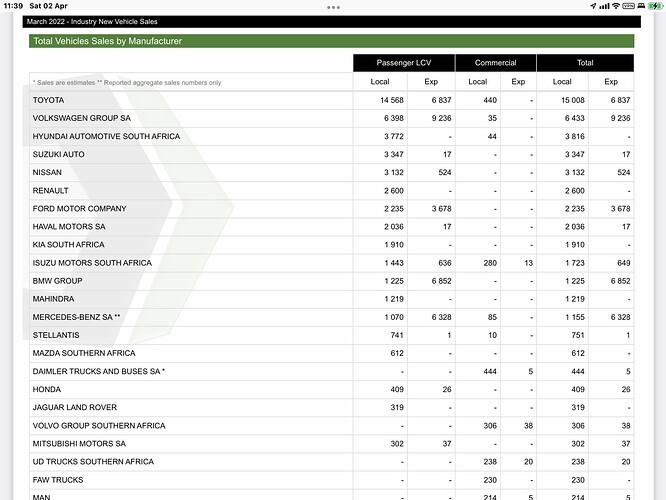Select the MAHINDRA row name

point(54,299)
